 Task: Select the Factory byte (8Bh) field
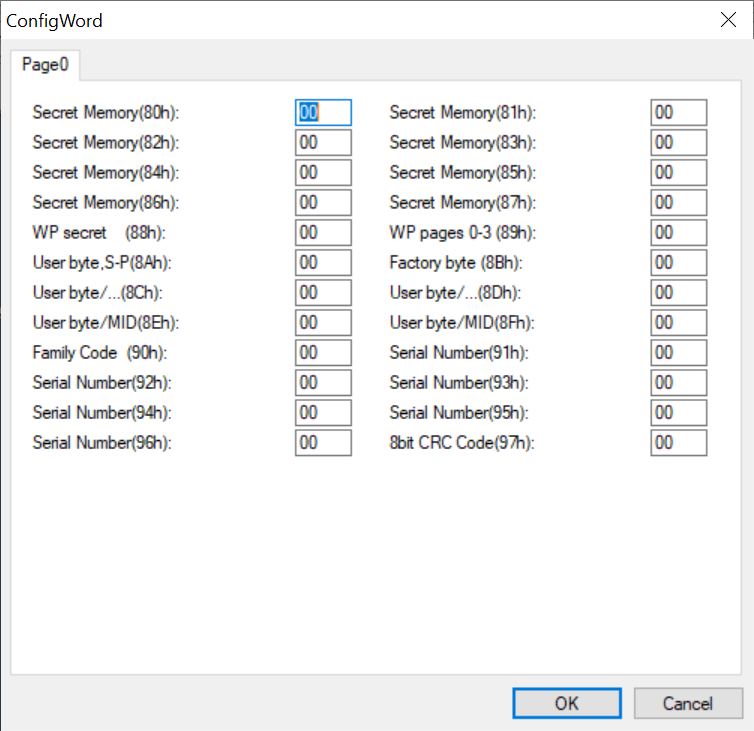tap(679, 263)
